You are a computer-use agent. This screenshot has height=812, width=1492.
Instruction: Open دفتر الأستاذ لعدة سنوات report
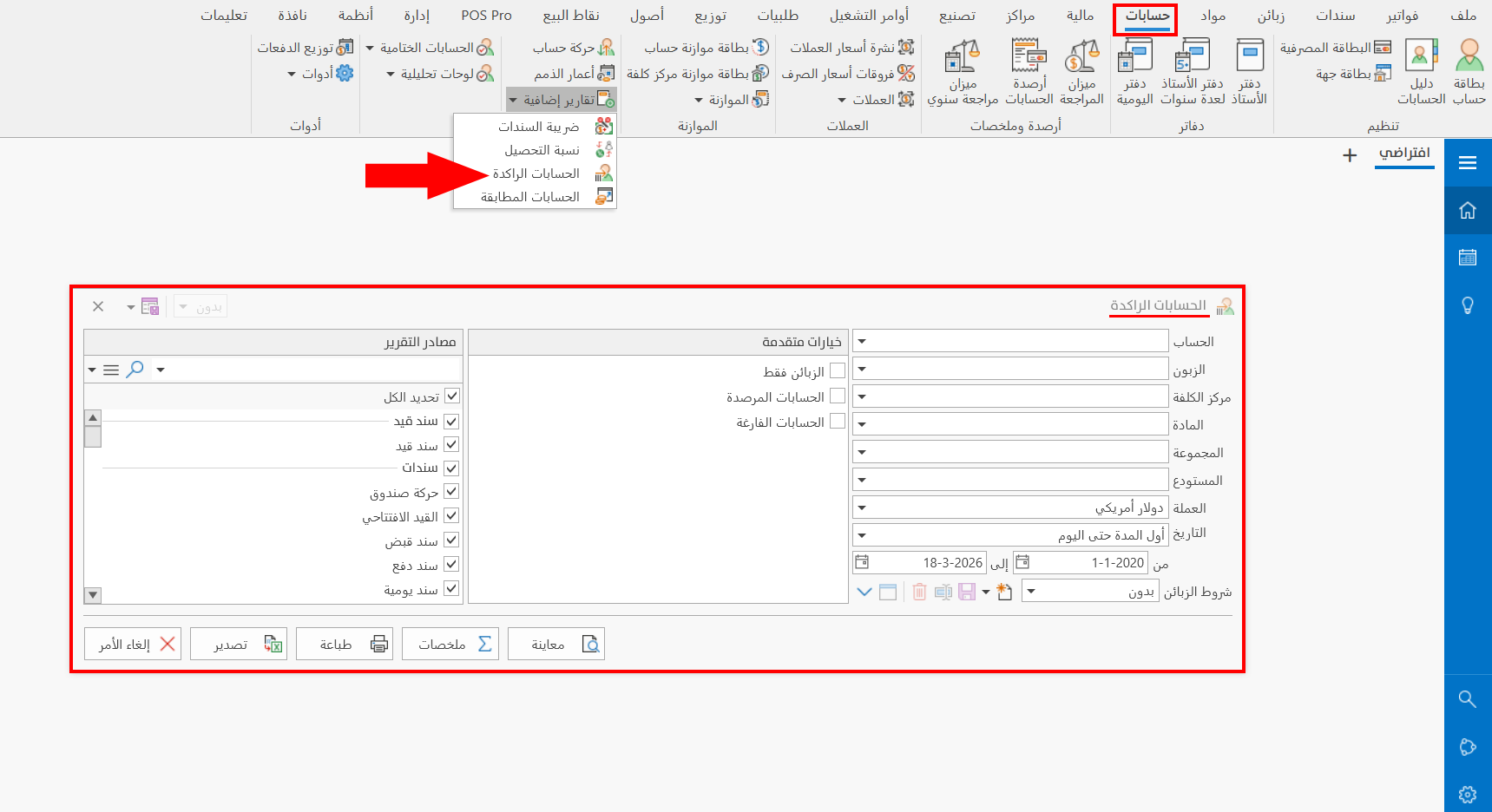point(1193,71)
